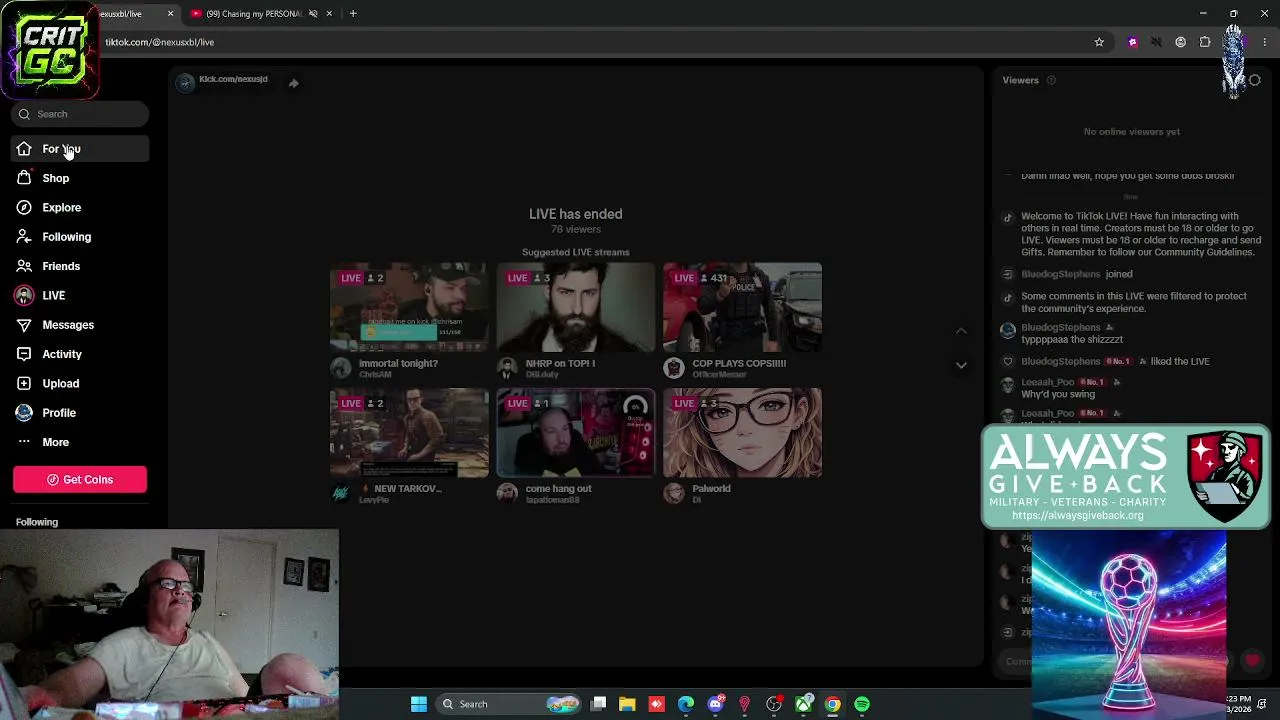Open Discord from the taskbar
The height and width of the screenshot is (720, 1280).
point(715,704)
